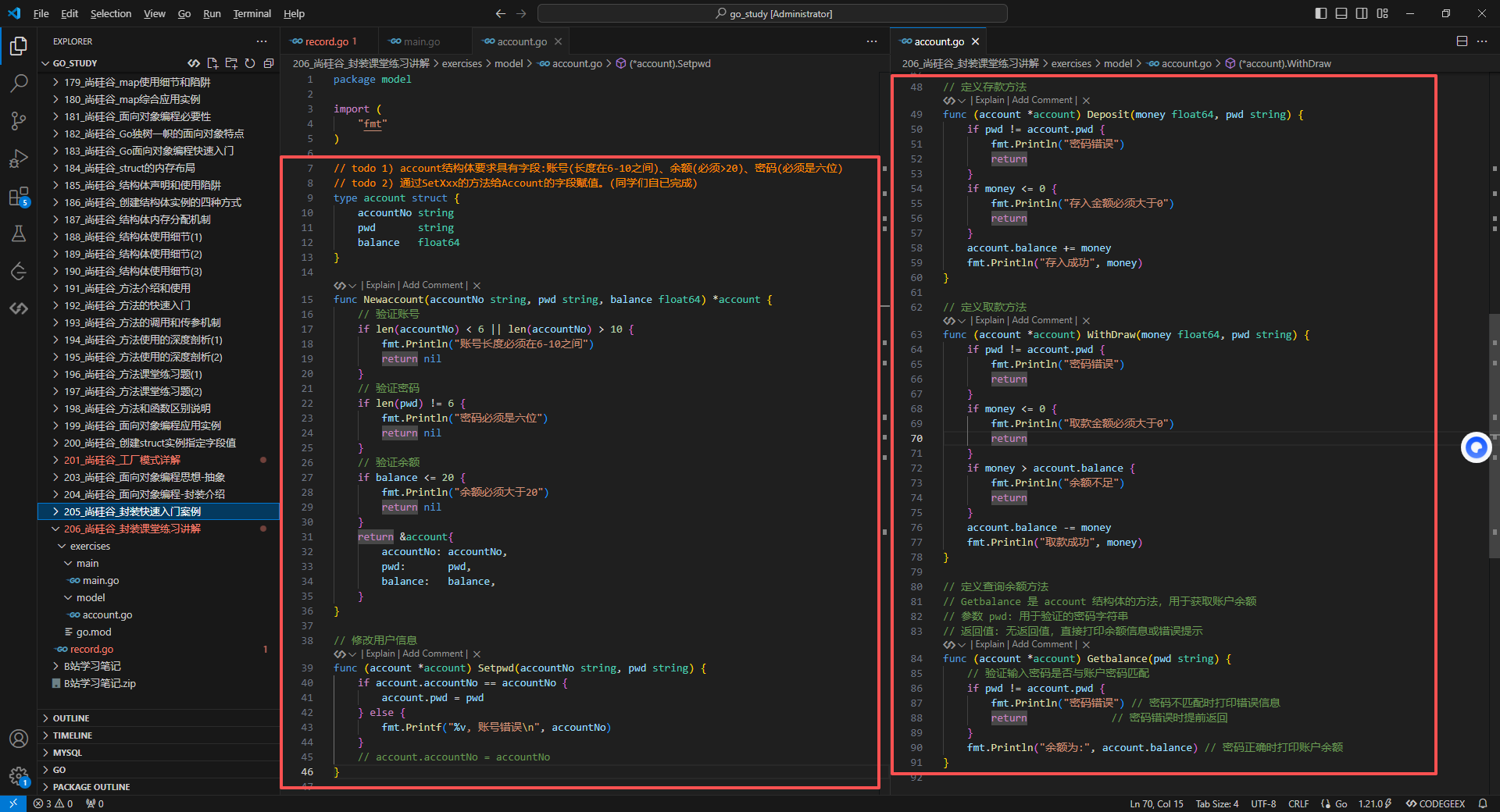
Task: Expand the OUTLINE section
Action: point(159,718)
